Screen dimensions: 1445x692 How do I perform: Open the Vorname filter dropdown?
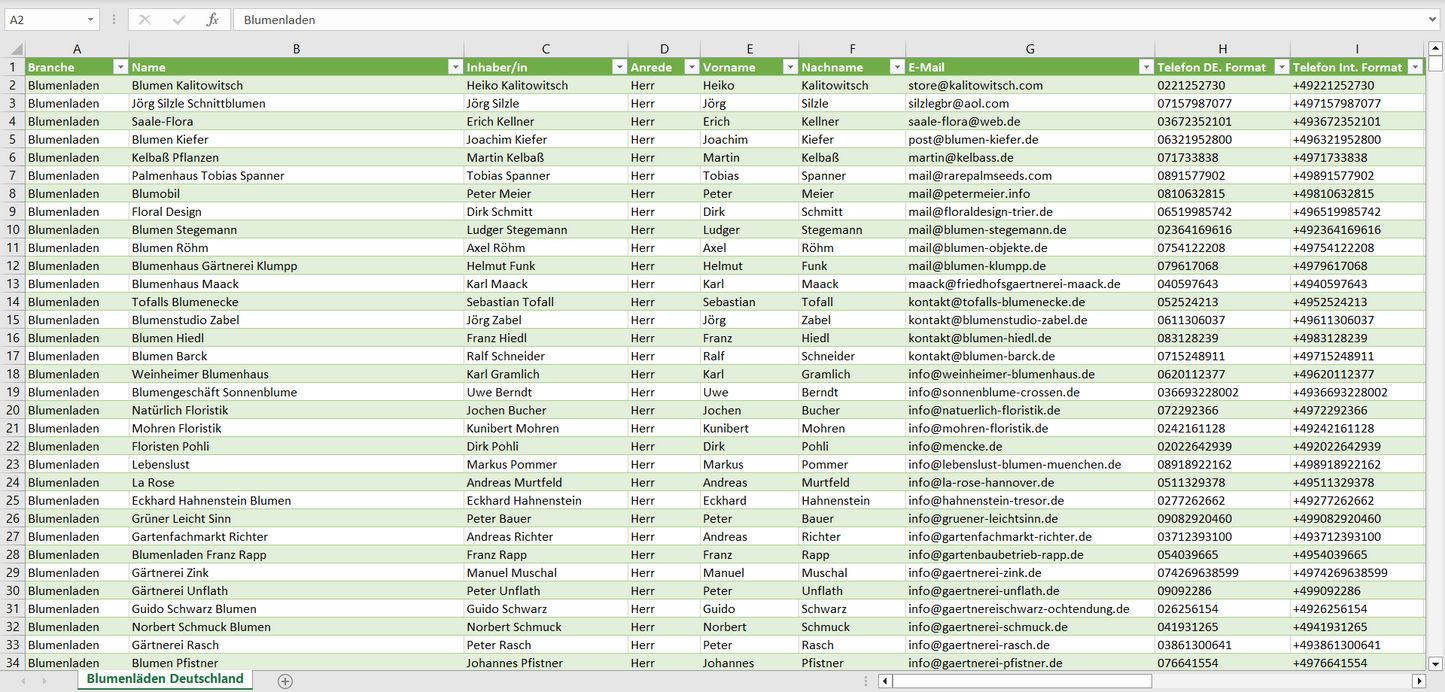click(788, 67)
